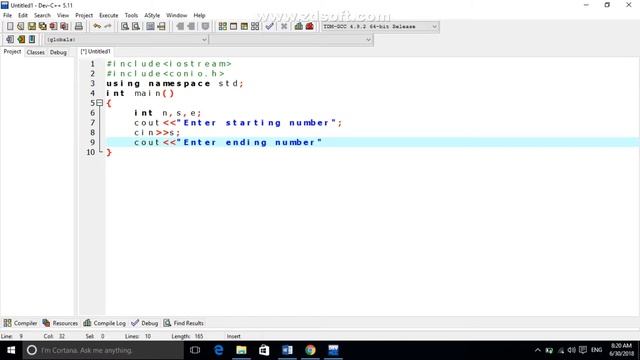Undo the last edit via toolbar
This screenshot has height=360, width=640.
pyautogui.click(x=97, y=27)
